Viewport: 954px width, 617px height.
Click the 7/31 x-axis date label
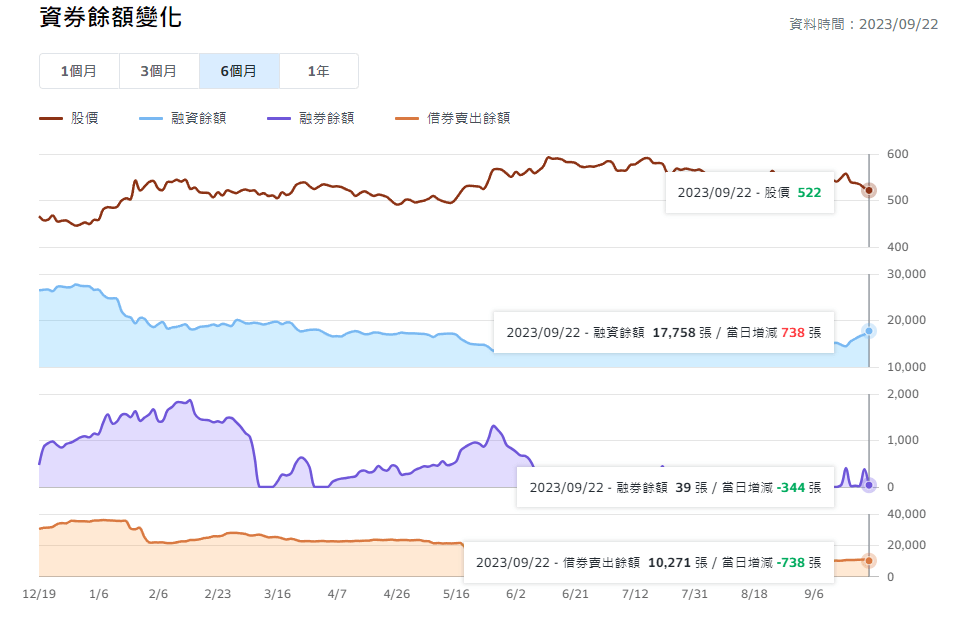click(x=695, y=594)
